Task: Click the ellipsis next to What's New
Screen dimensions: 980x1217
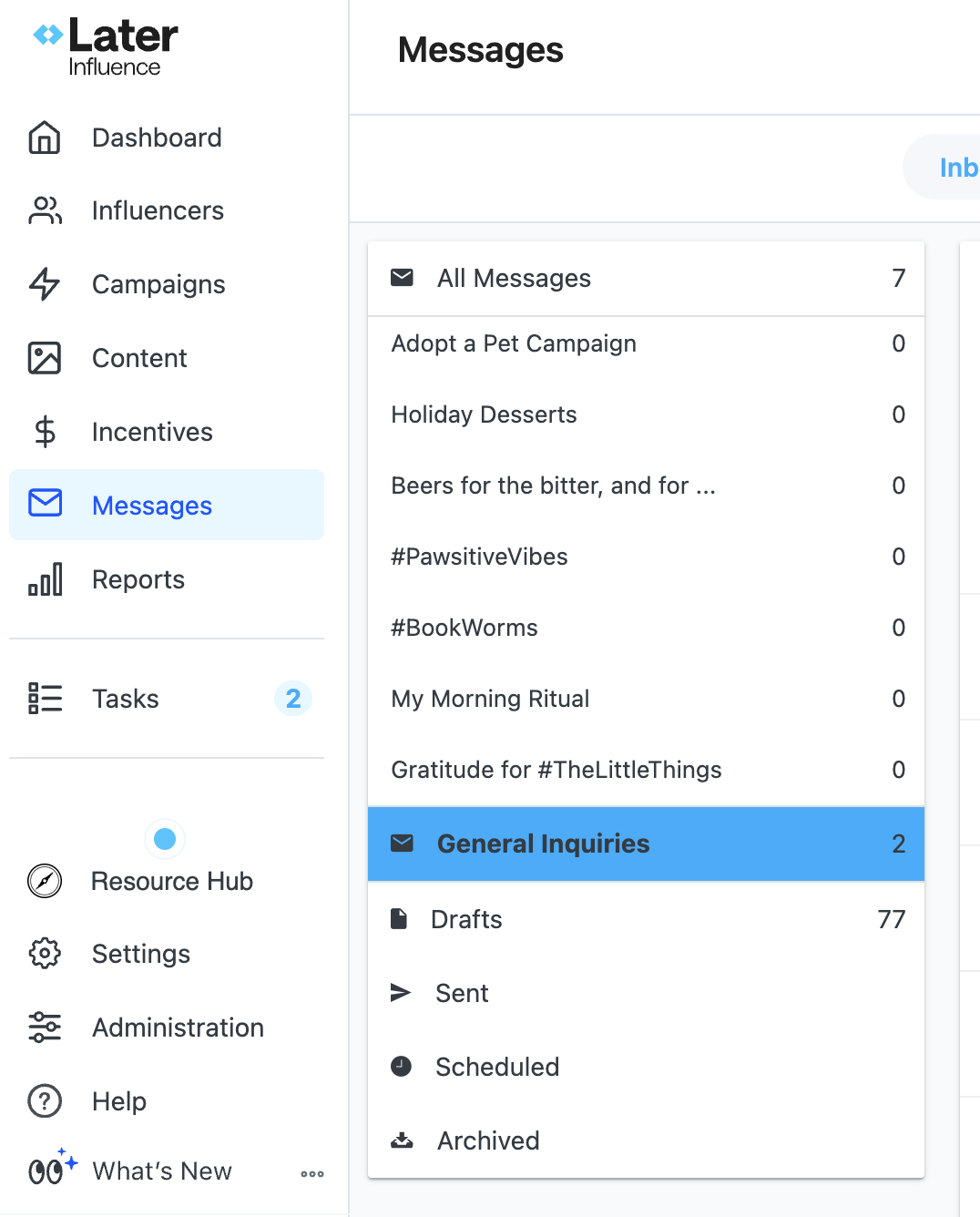Action: [x=311, y=1174]
